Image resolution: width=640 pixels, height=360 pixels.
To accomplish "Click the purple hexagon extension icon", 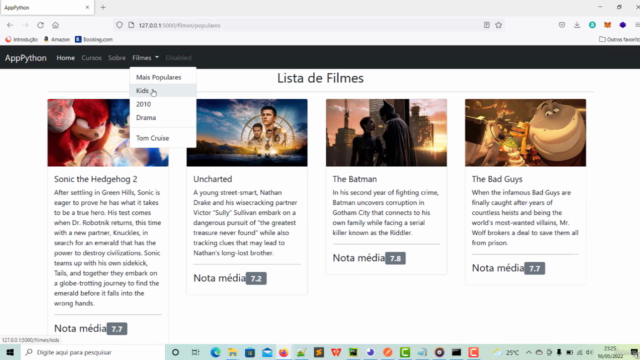I will tap(622, 25).
